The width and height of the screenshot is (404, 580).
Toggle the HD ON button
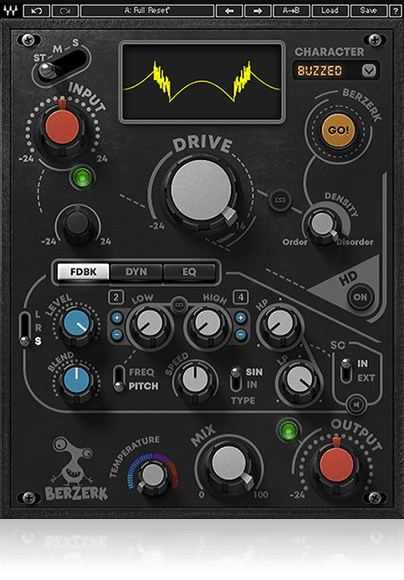tap(360, 297)
